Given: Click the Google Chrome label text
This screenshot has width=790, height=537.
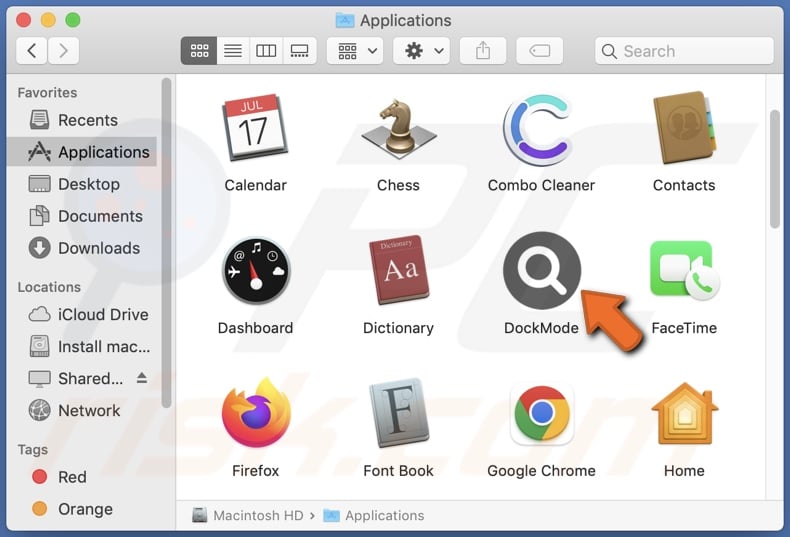Looking at the screenshot, I should click(x=542, y=471).
